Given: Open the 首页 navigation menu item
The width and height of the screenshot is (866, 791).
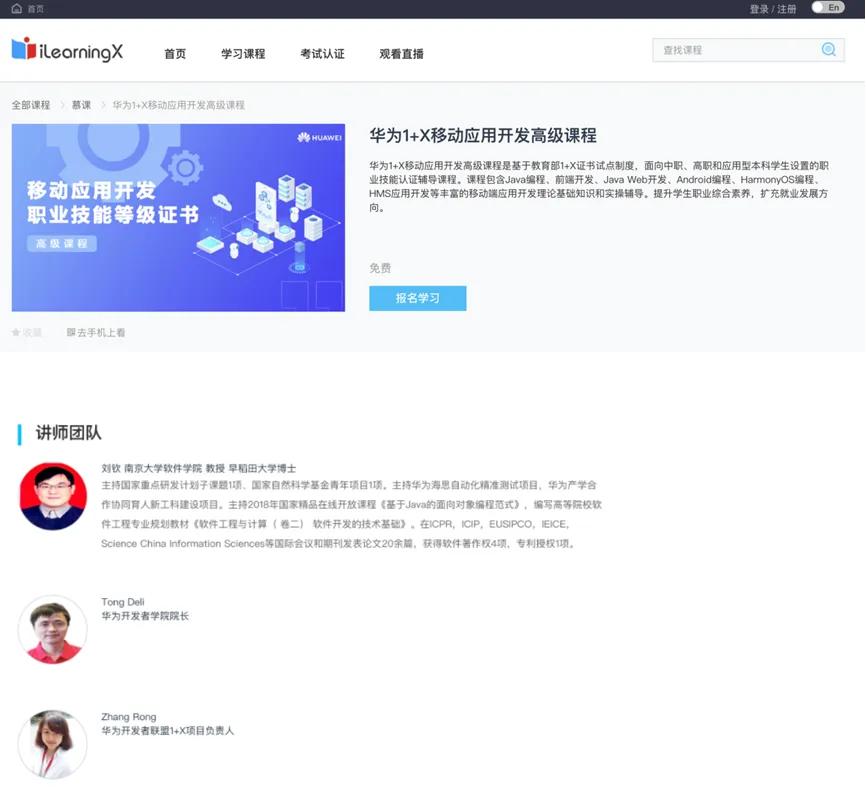Looking at the screenshot, I should click(175, 54).
